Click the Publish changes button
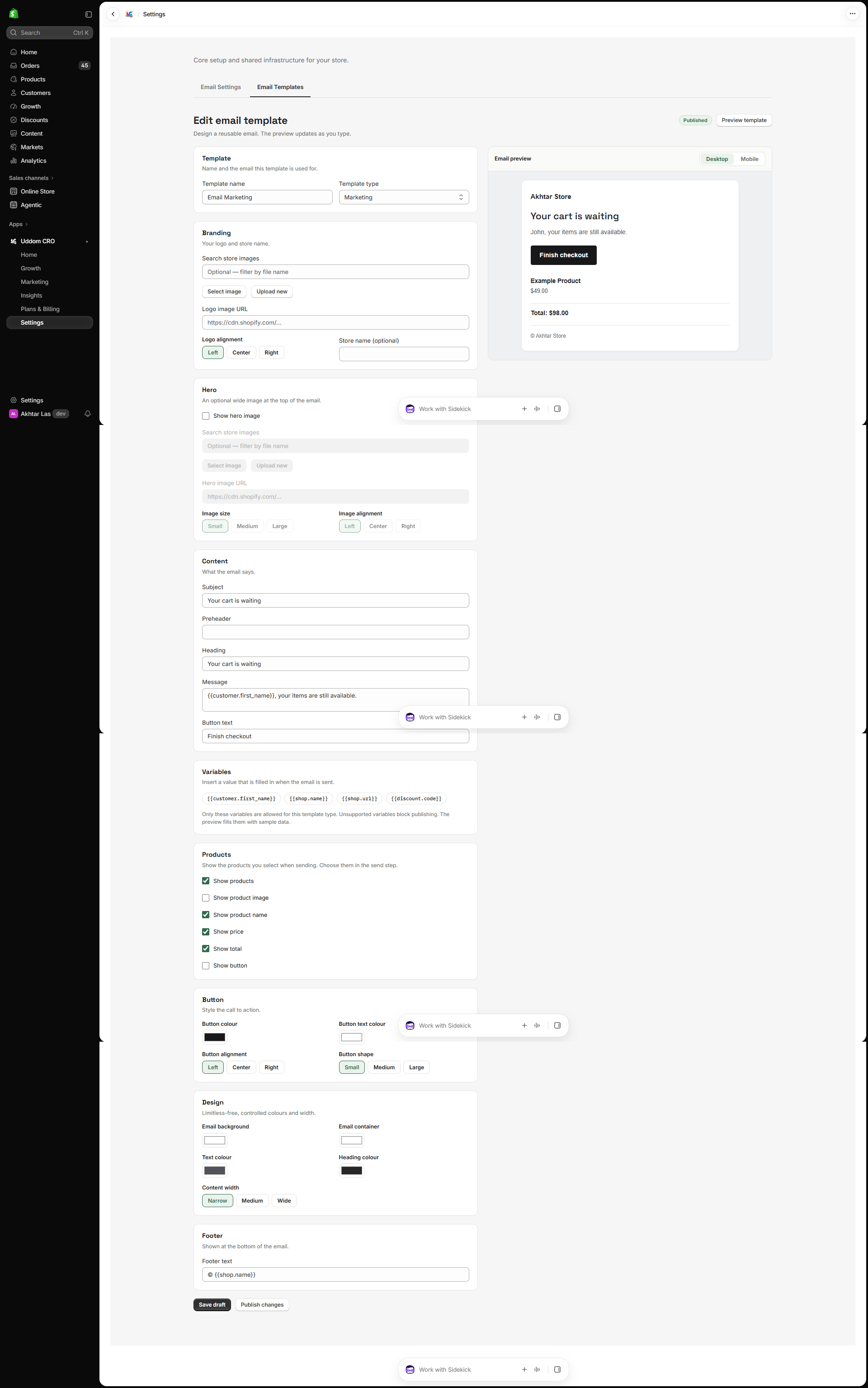The image size is (868, 1388). pos(262,1305)
